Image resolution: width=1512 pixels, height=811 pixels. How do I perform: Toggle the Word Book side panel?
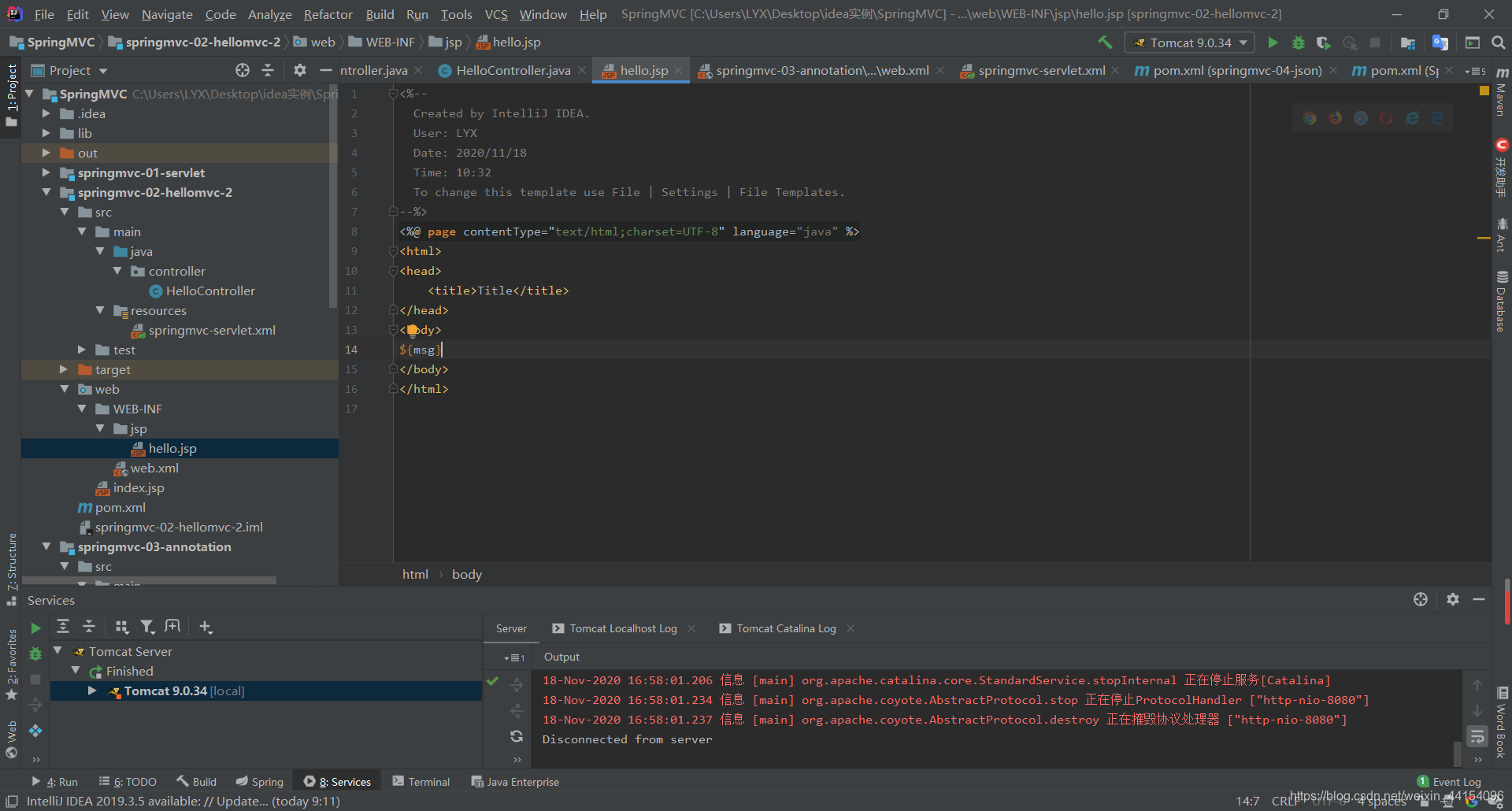tap(1502, 724)
